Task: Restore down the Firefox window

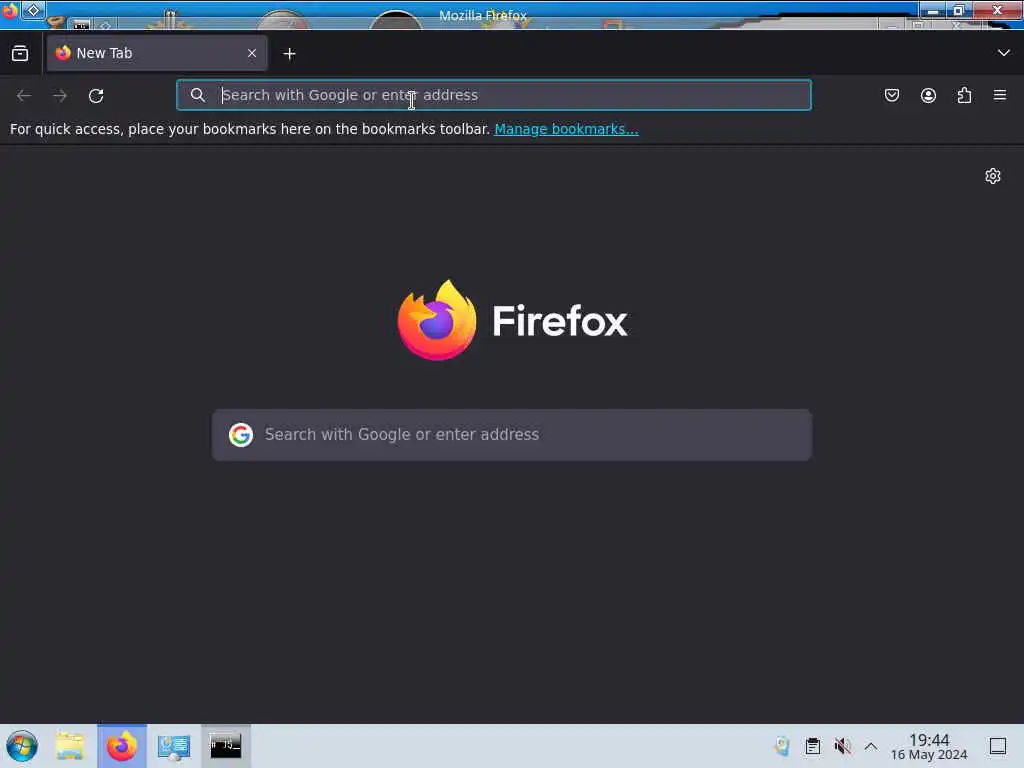Action: coord(958,10)
